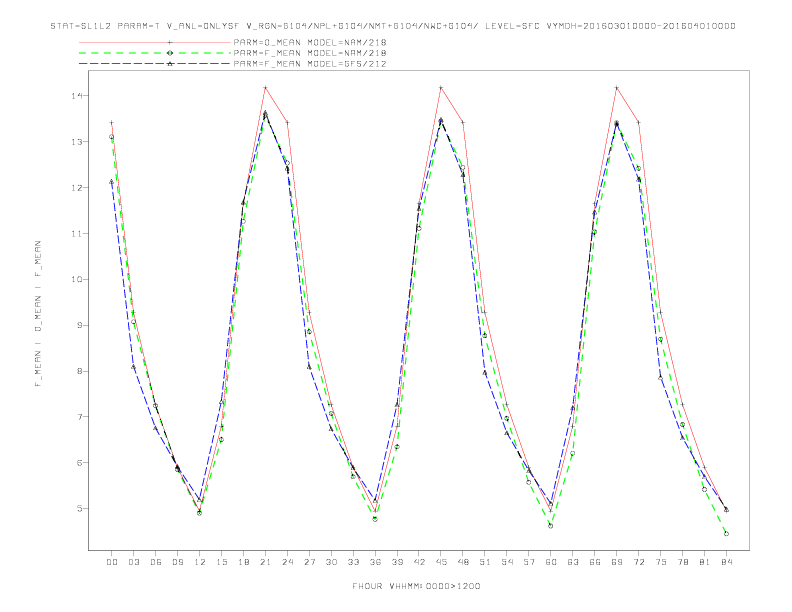Viewport: 792px width, 612px height.
Task: Click forecast hour label 39 on x-axis
Action: 397,562
